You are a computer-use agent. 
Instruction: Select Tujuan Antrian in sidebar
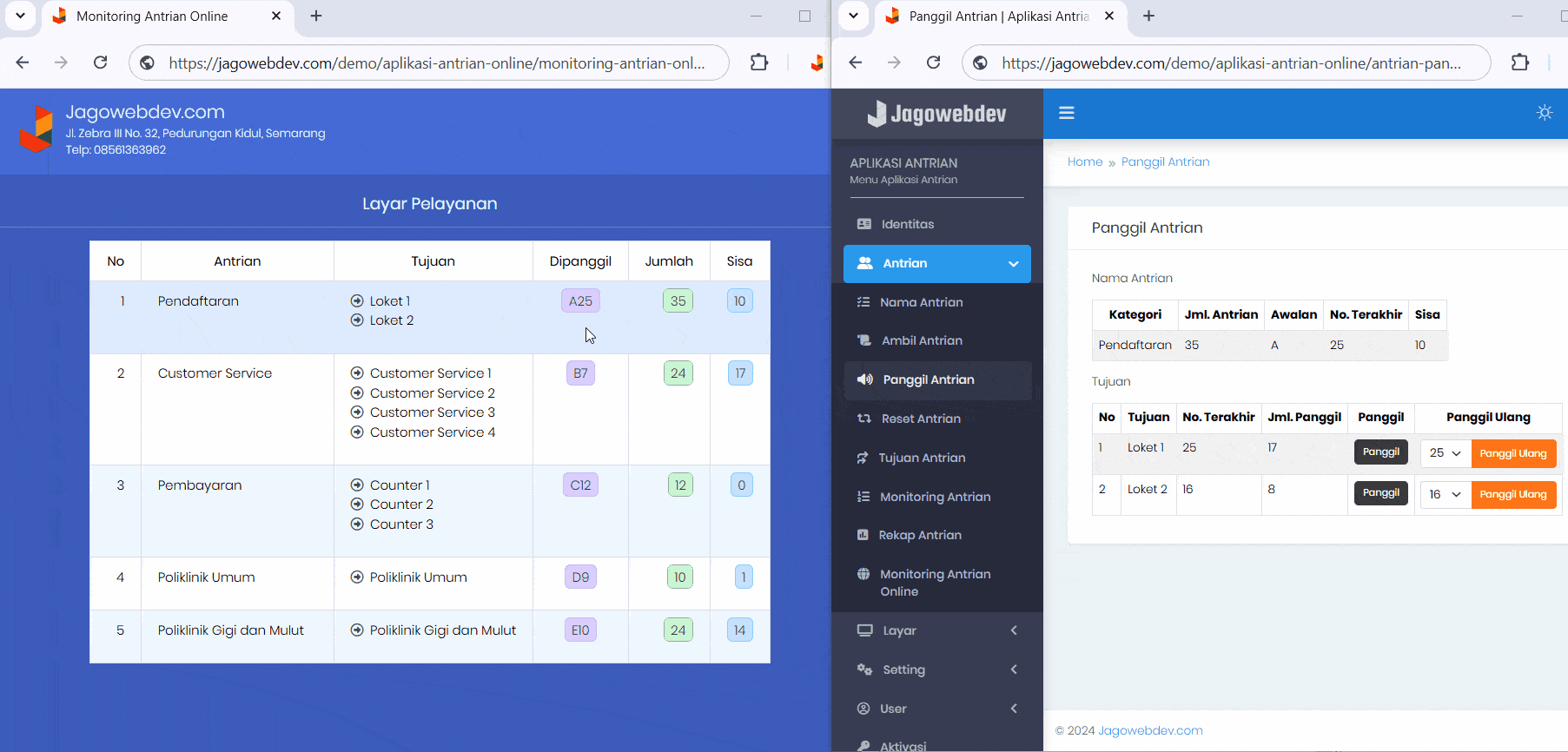(922, 458)
